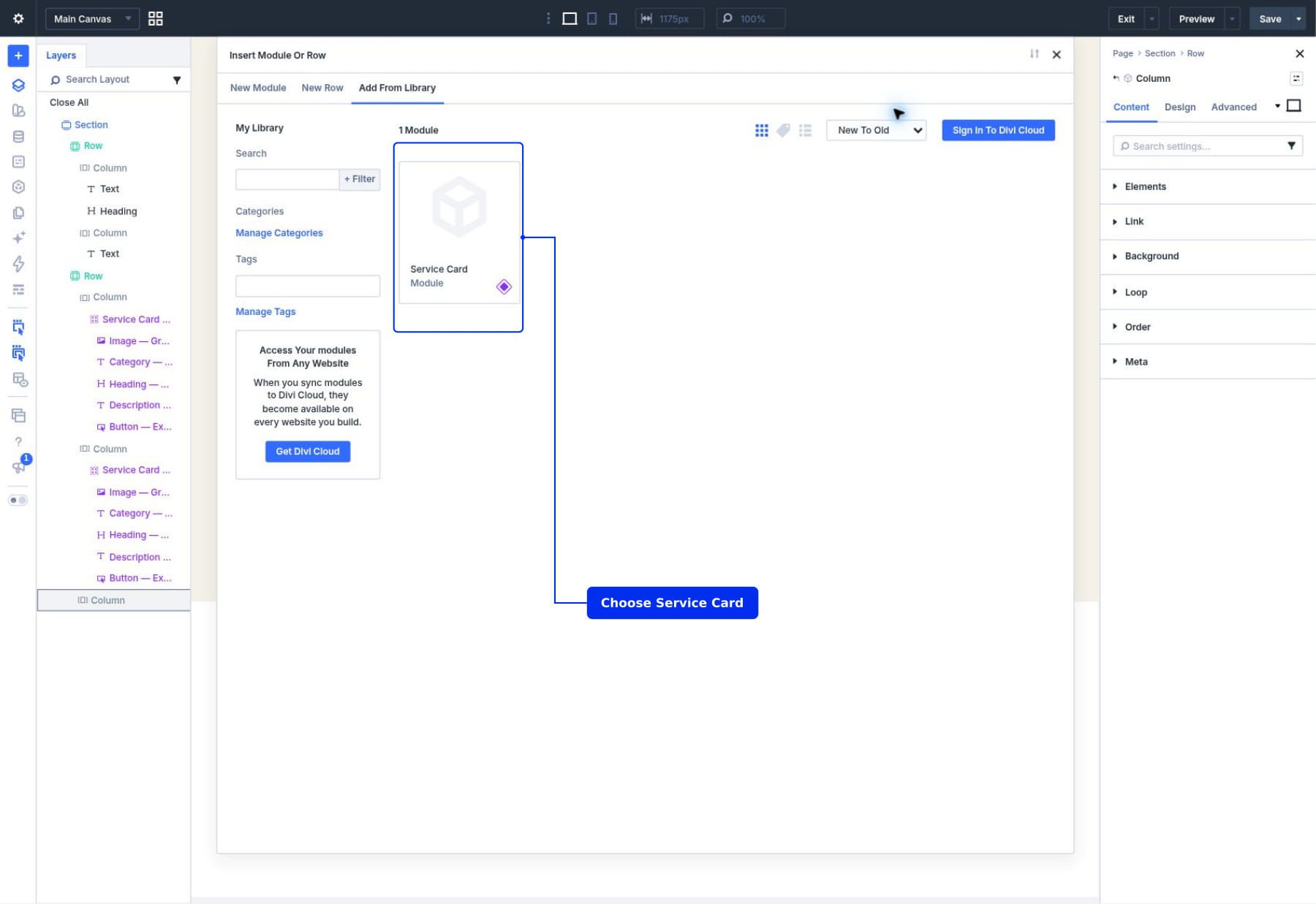Open the help question mark icon
Screen dimensions: 1316x904
click(x=18, y=441)
